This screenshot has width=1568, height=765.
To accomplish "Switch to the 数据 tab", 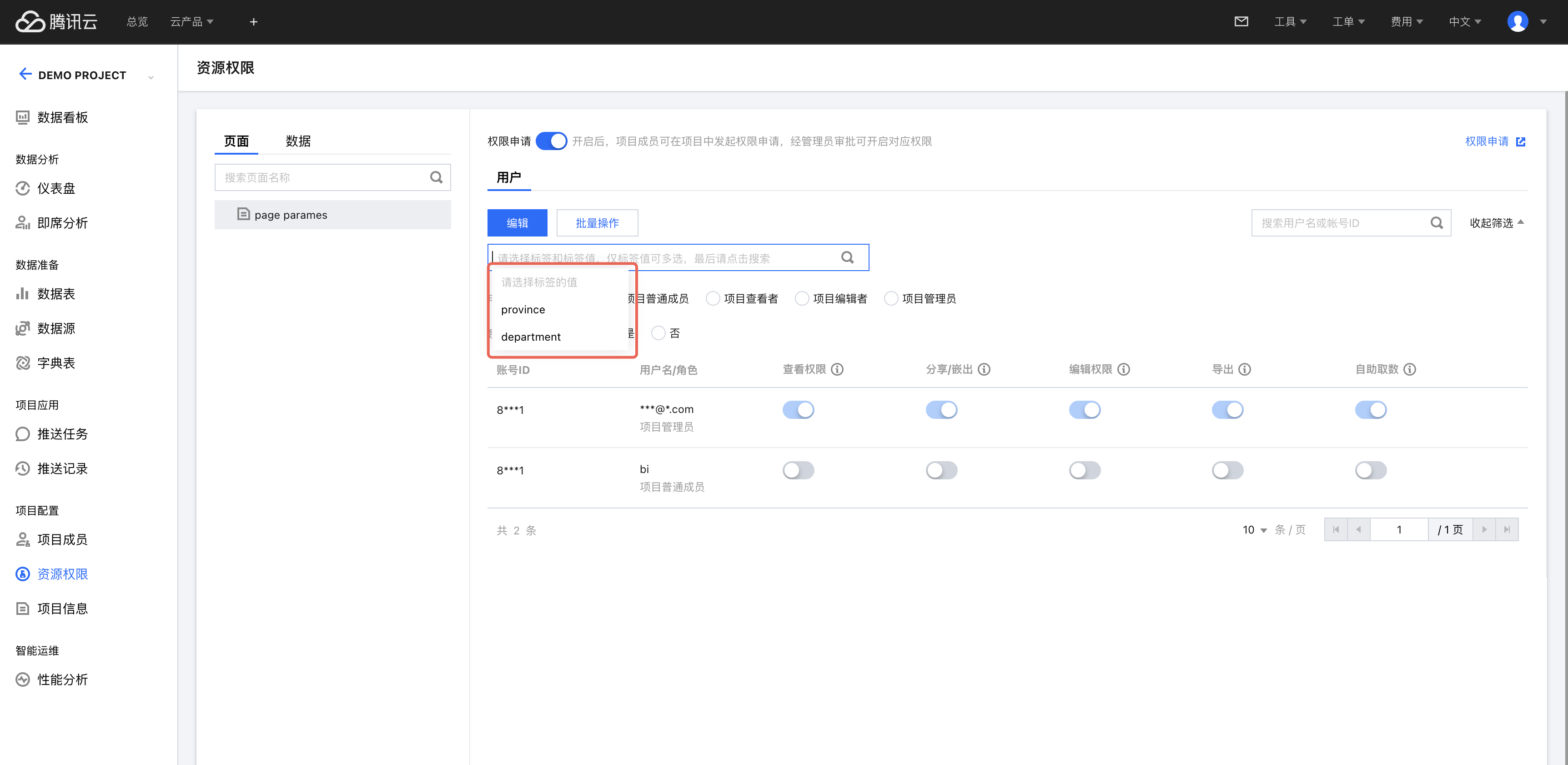I will [298, 141].
